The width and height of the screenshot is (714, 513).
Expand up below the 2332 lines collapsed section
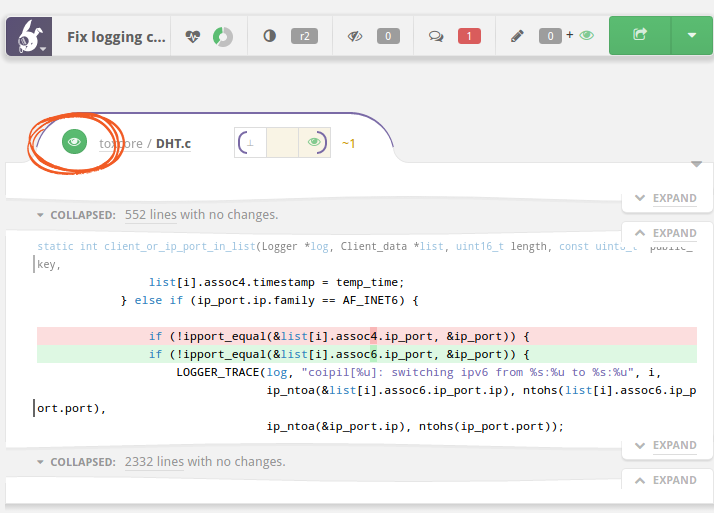coord(666,480)
